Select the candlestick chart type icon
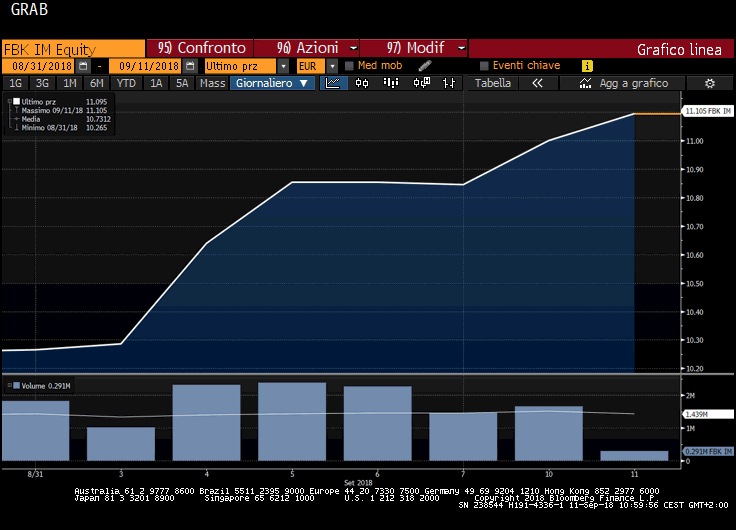Screen dimensions: 736x530 click(x=363, y=83)
